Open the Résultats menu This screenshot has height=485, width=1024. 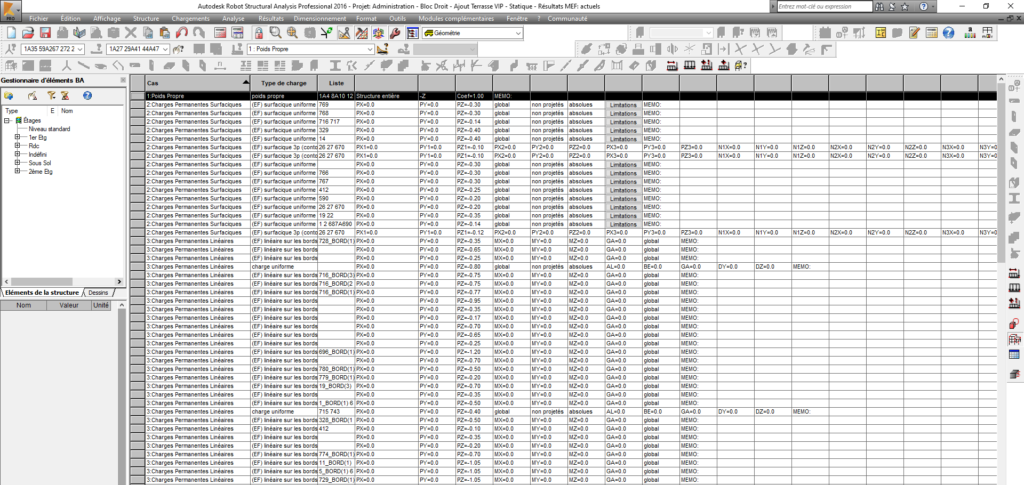271,19
